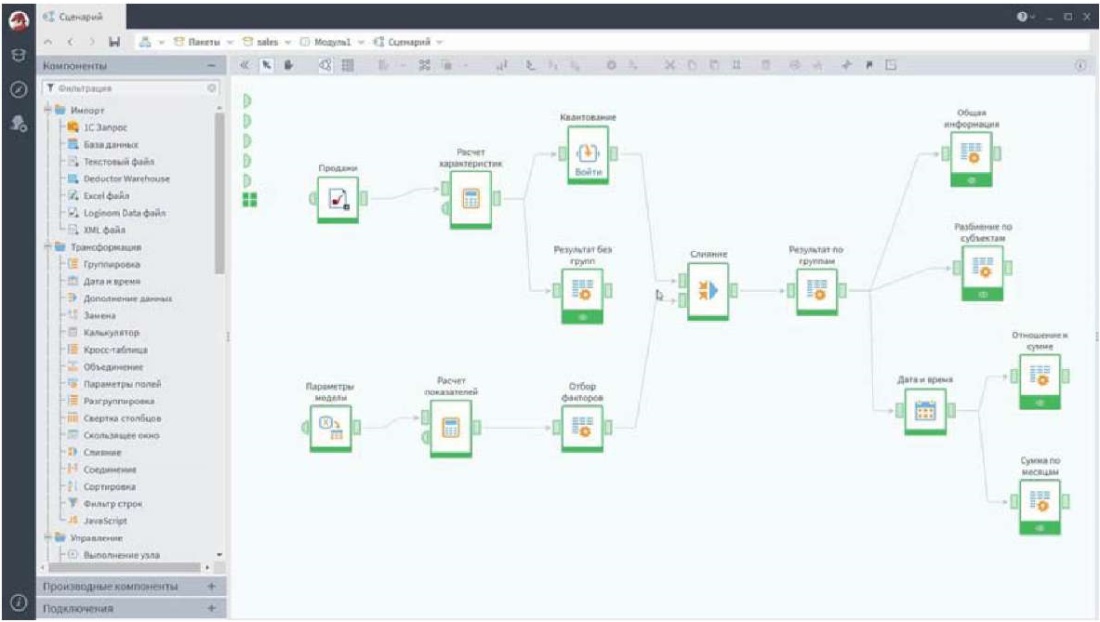Navigate back with the left arrow
Viewport: 1100px width, 622px height.
click(70, 42)
